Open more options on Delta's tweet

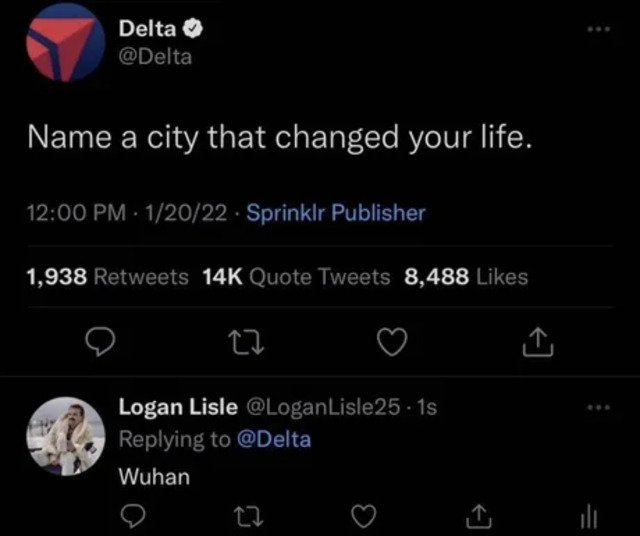point(598,31)
